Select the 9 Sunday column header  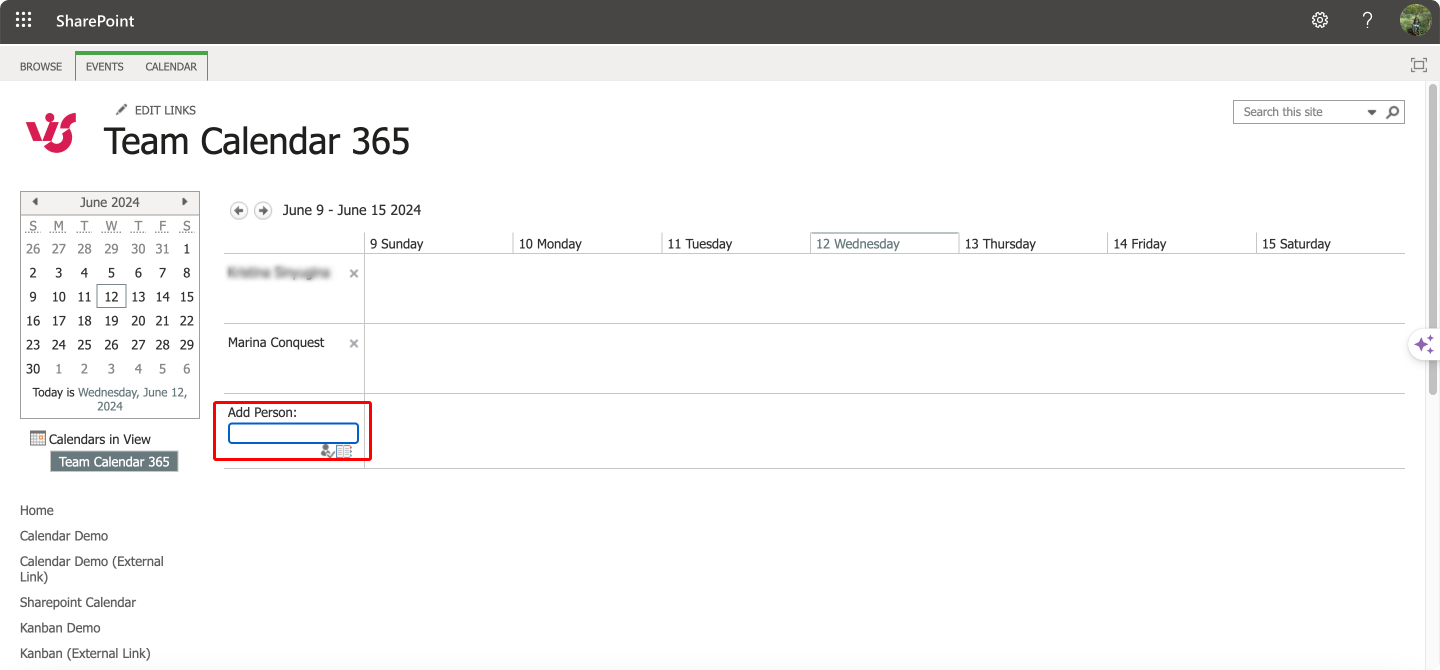tap(438, 243)
